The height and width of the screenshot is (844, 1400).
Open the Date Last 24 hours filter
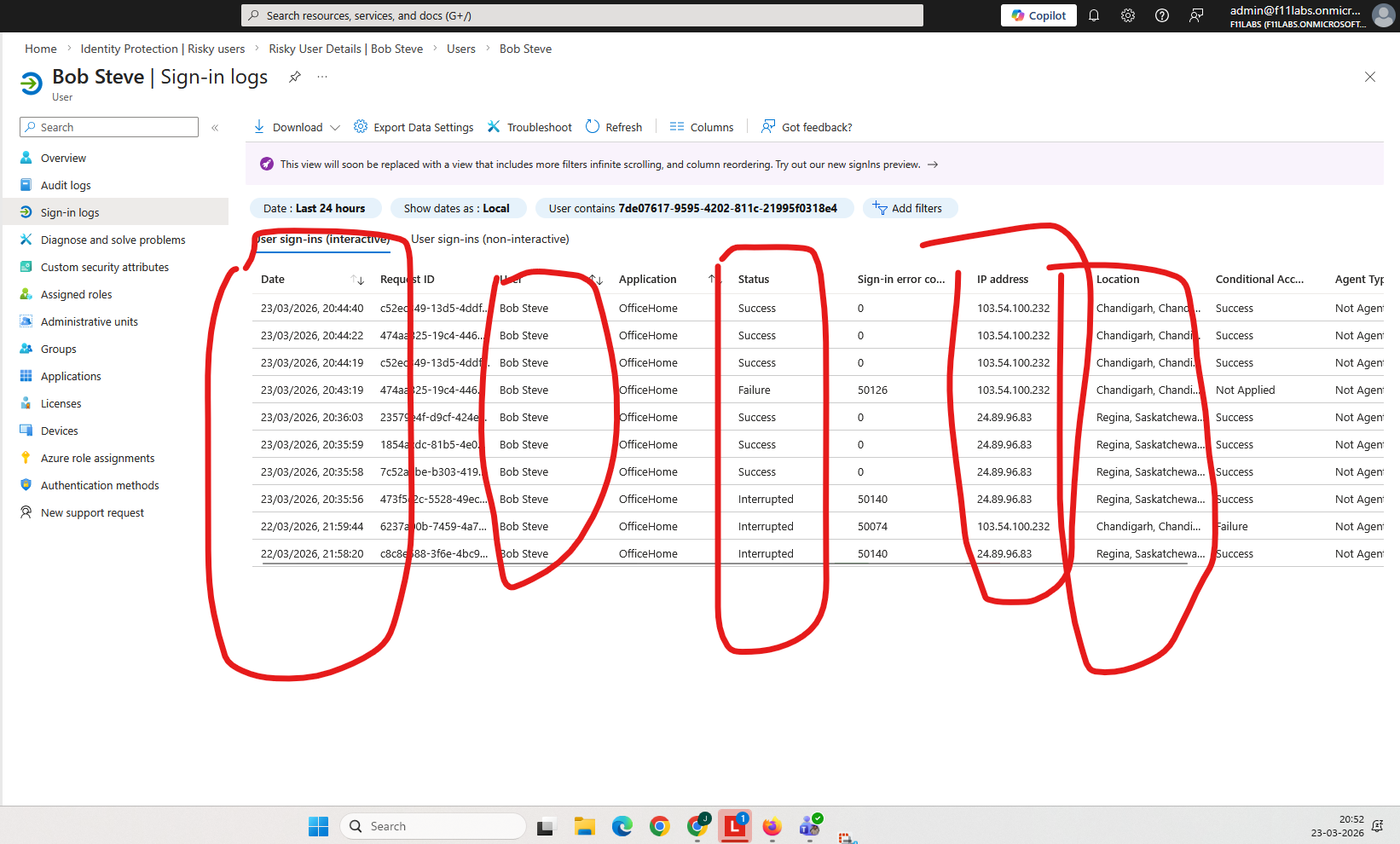tap(314, 208)
